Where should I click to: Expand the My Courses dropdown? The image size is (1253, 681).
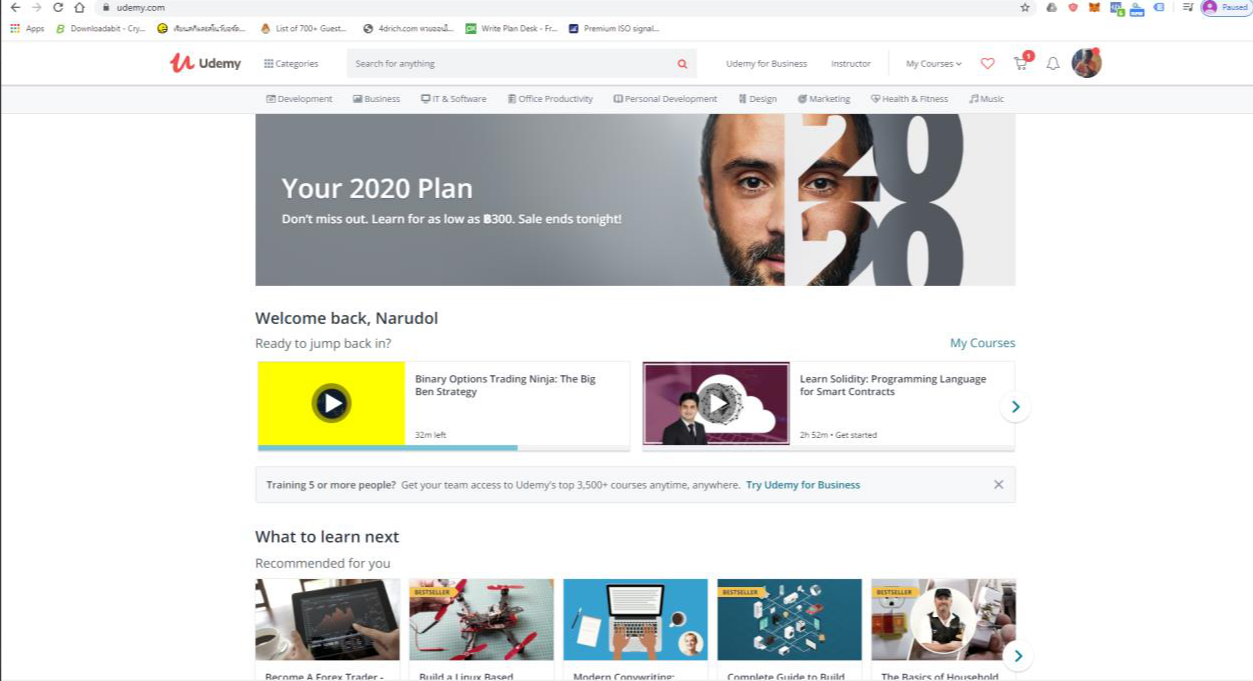pos(933,63)
